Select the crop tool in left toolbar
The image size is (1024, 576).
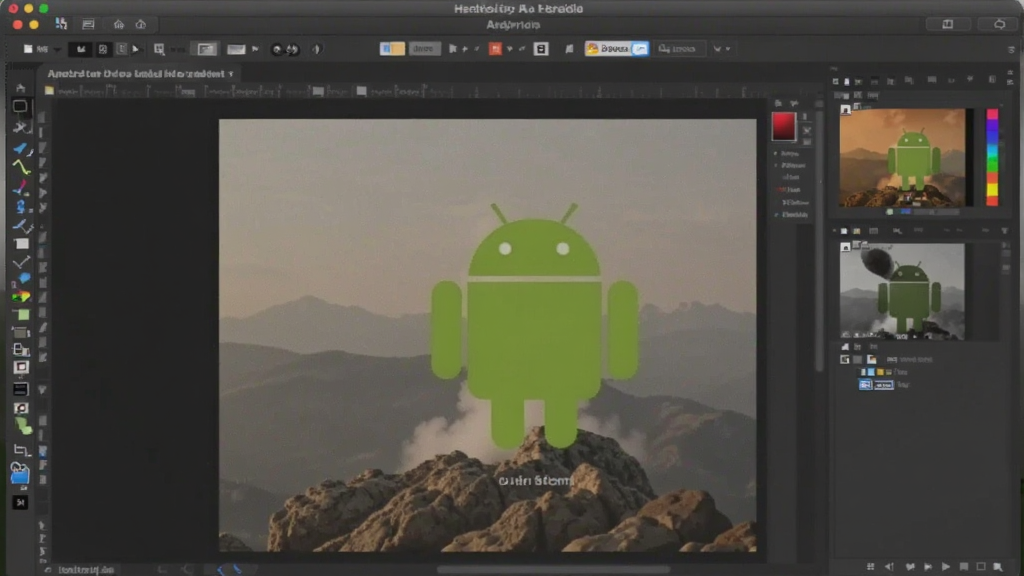[x=21, y=450]
